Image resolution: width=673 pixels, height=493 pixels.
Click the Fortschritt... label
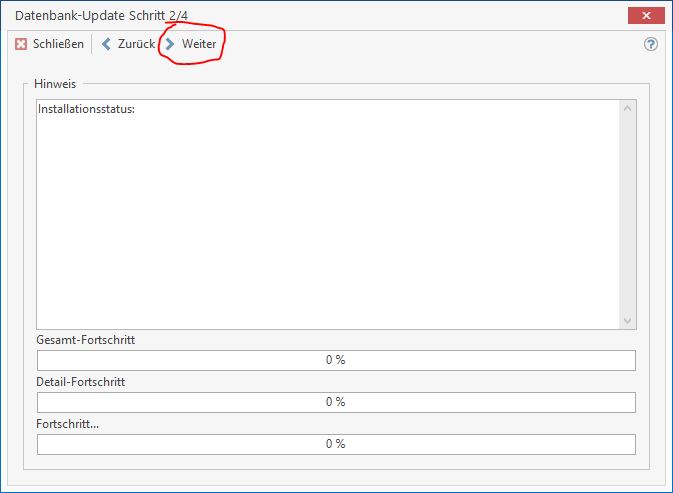[x=67, y=424]
